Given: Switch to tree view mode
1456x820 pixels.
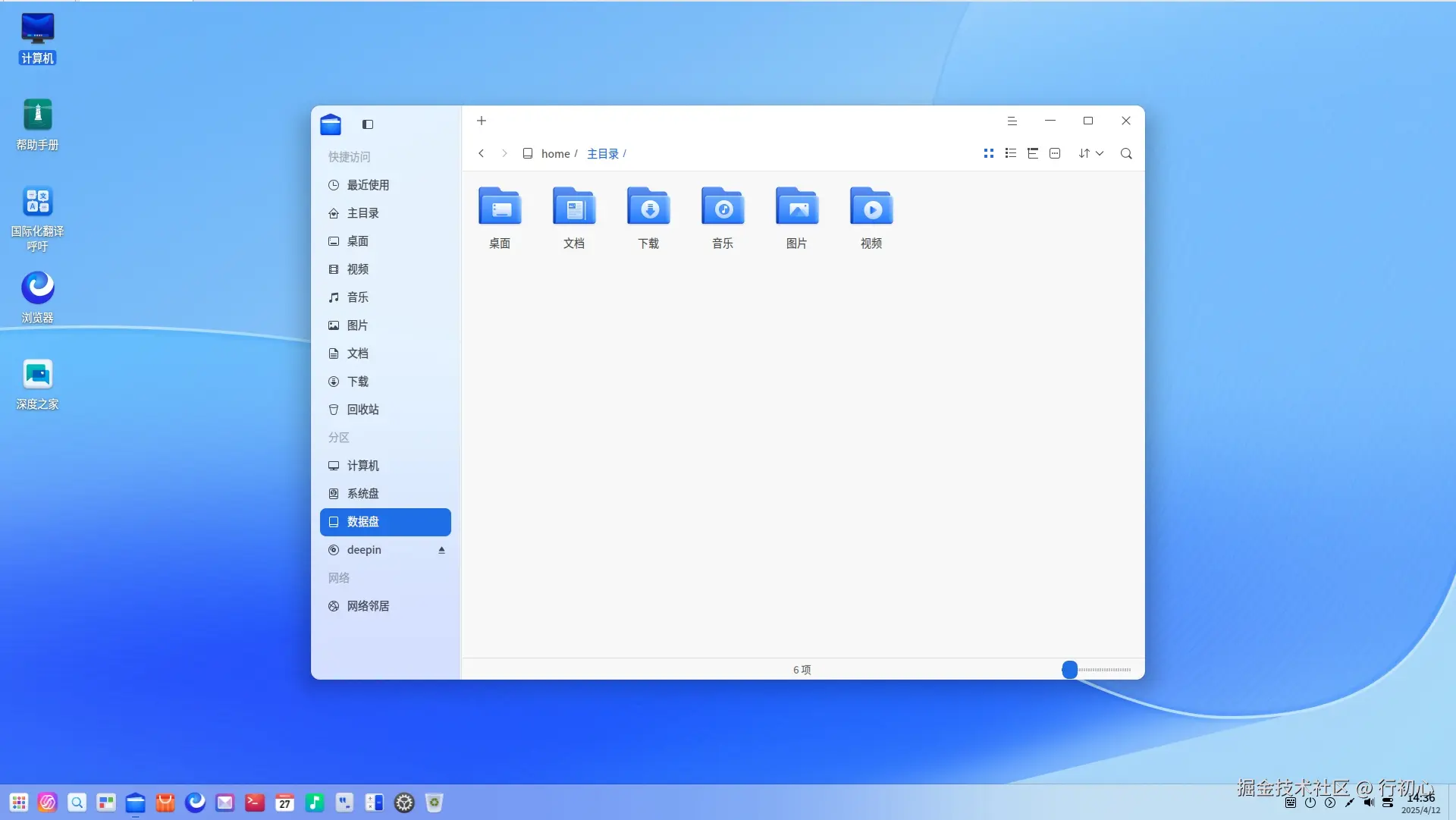Looking at the screenshot, I should pos(1032,153).
